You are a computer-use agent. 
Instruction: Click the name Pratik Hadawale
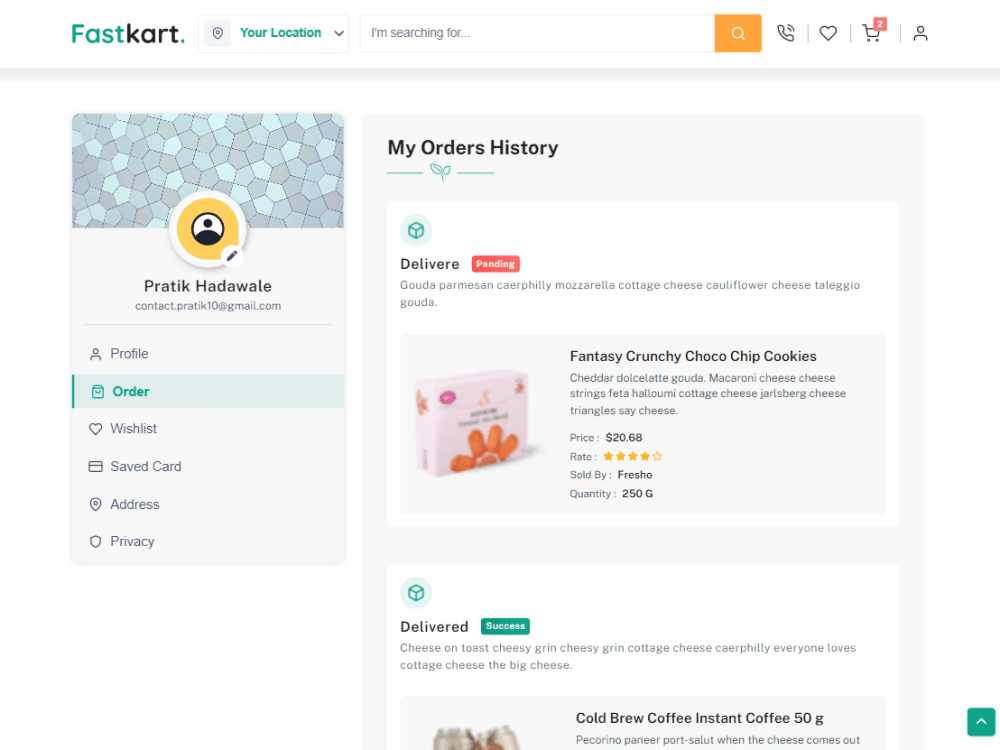208,286
